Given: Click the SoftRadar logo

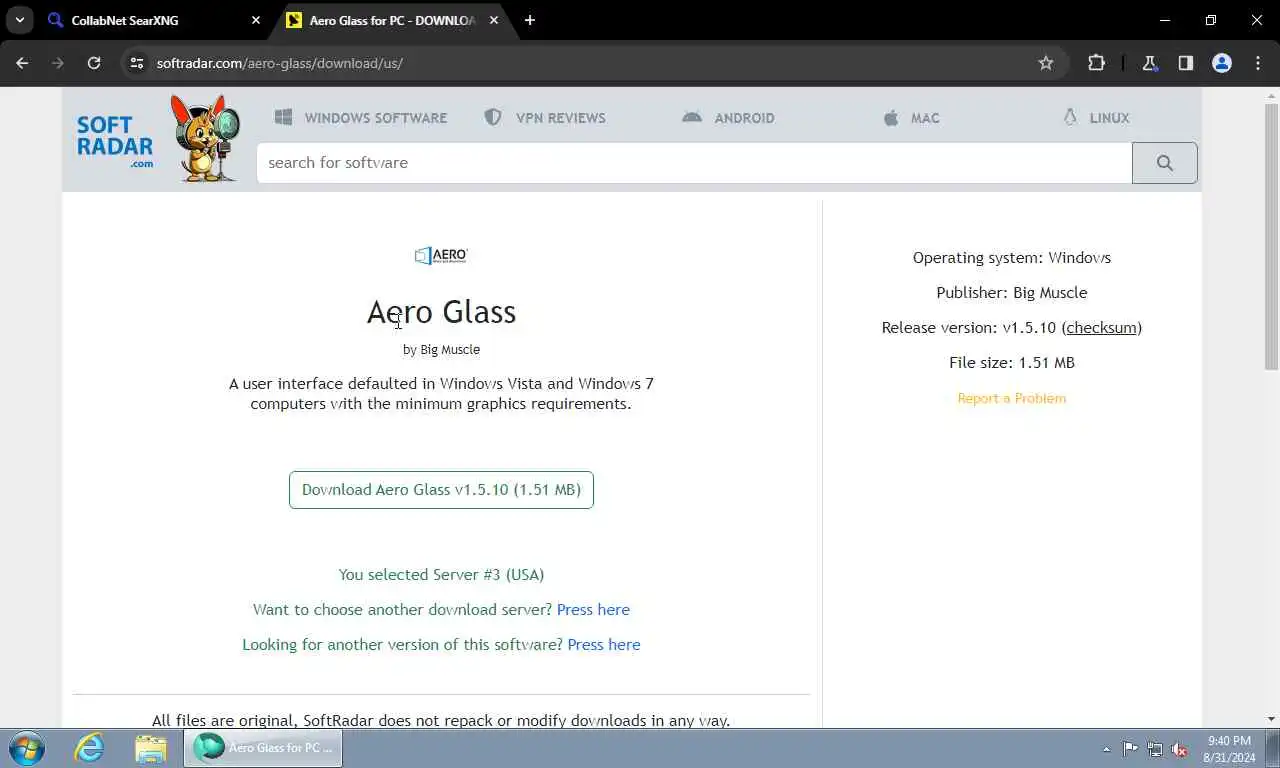Looking at the screenshot, I should 114,140.
